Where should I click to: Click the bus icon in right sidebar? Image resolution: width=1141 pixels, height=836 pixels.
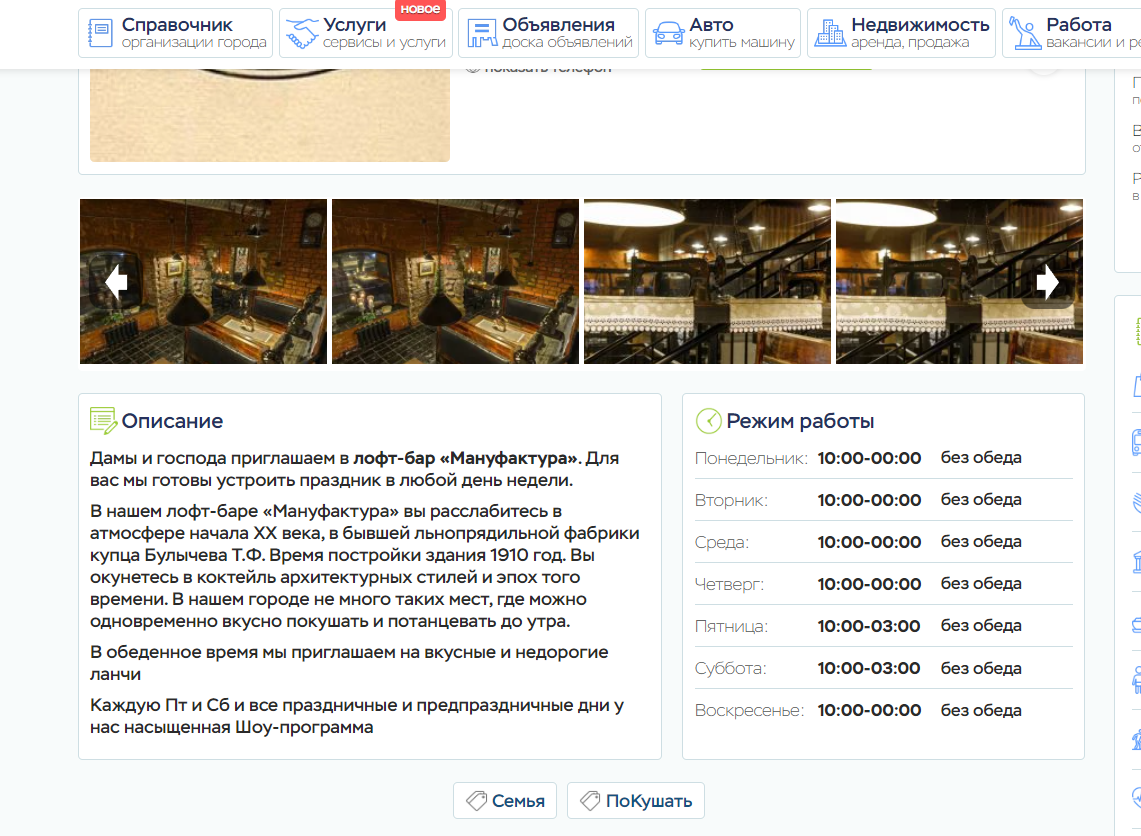tap(1137, 441)
